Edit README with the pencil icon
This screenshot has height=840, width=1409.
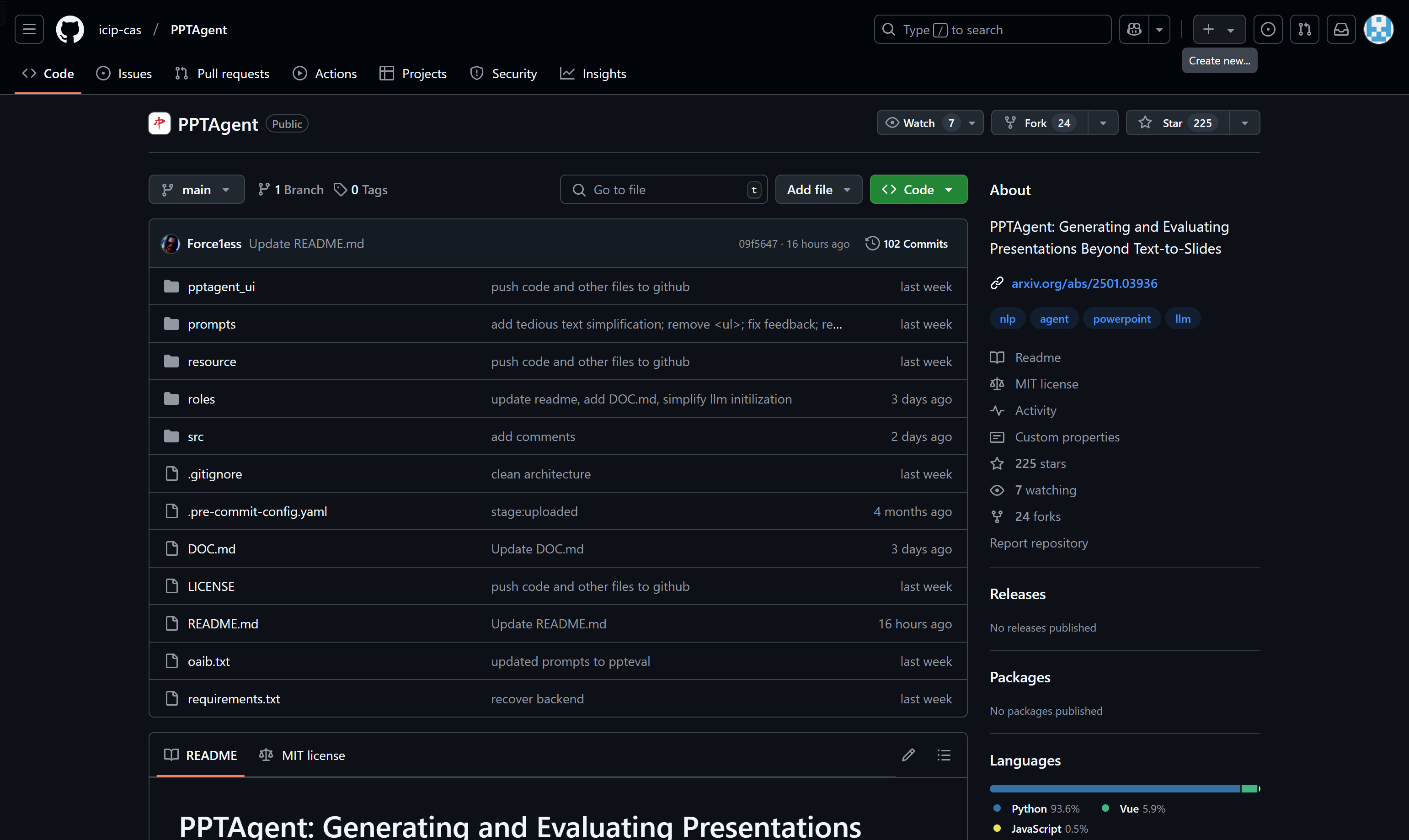click(908, 755)
